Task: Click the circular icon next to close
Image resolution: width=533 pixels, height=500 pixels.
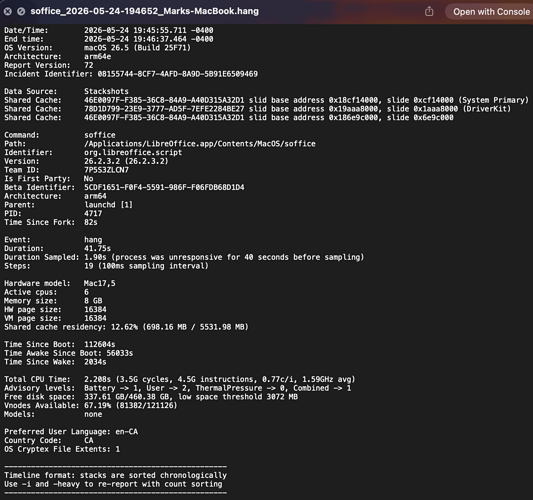Action: tap(21, 12)
